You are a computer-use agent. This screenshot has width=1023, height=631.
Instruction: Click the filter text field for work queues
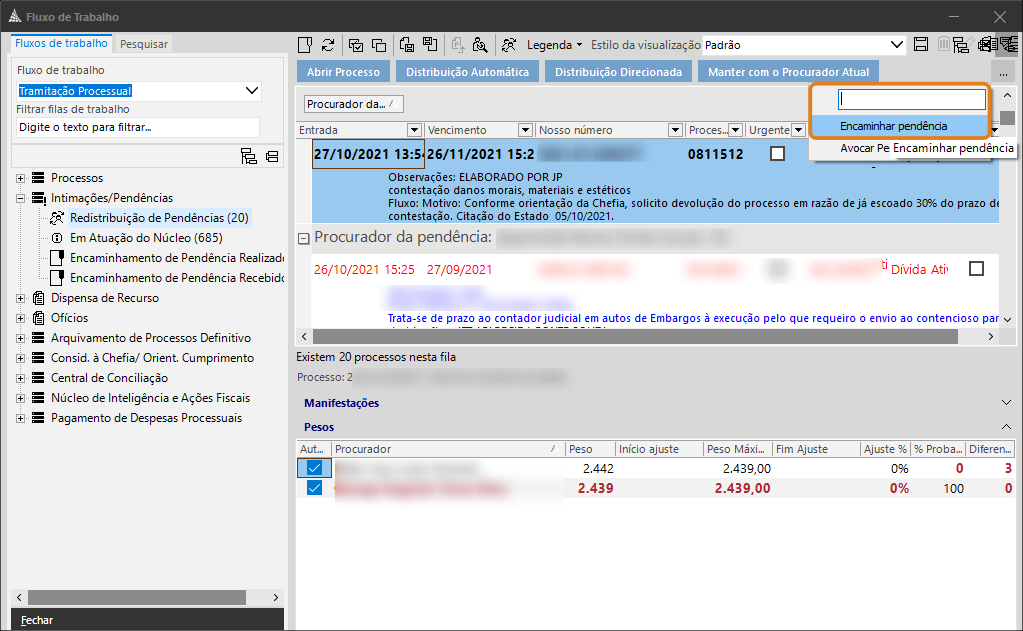[138, 128]
